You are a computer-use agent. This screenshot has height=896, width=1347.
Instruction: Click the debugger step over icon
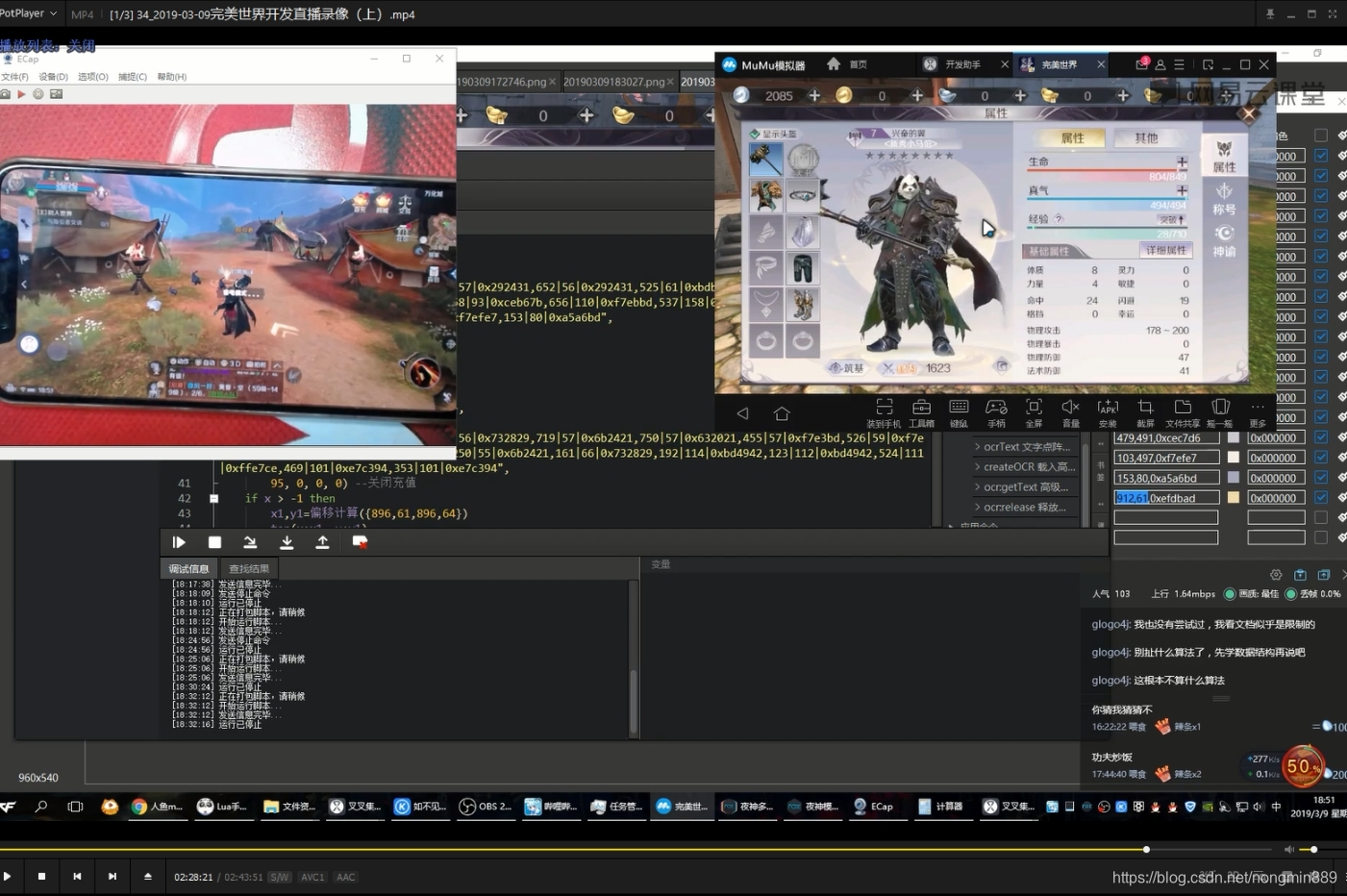pos(250,542)
